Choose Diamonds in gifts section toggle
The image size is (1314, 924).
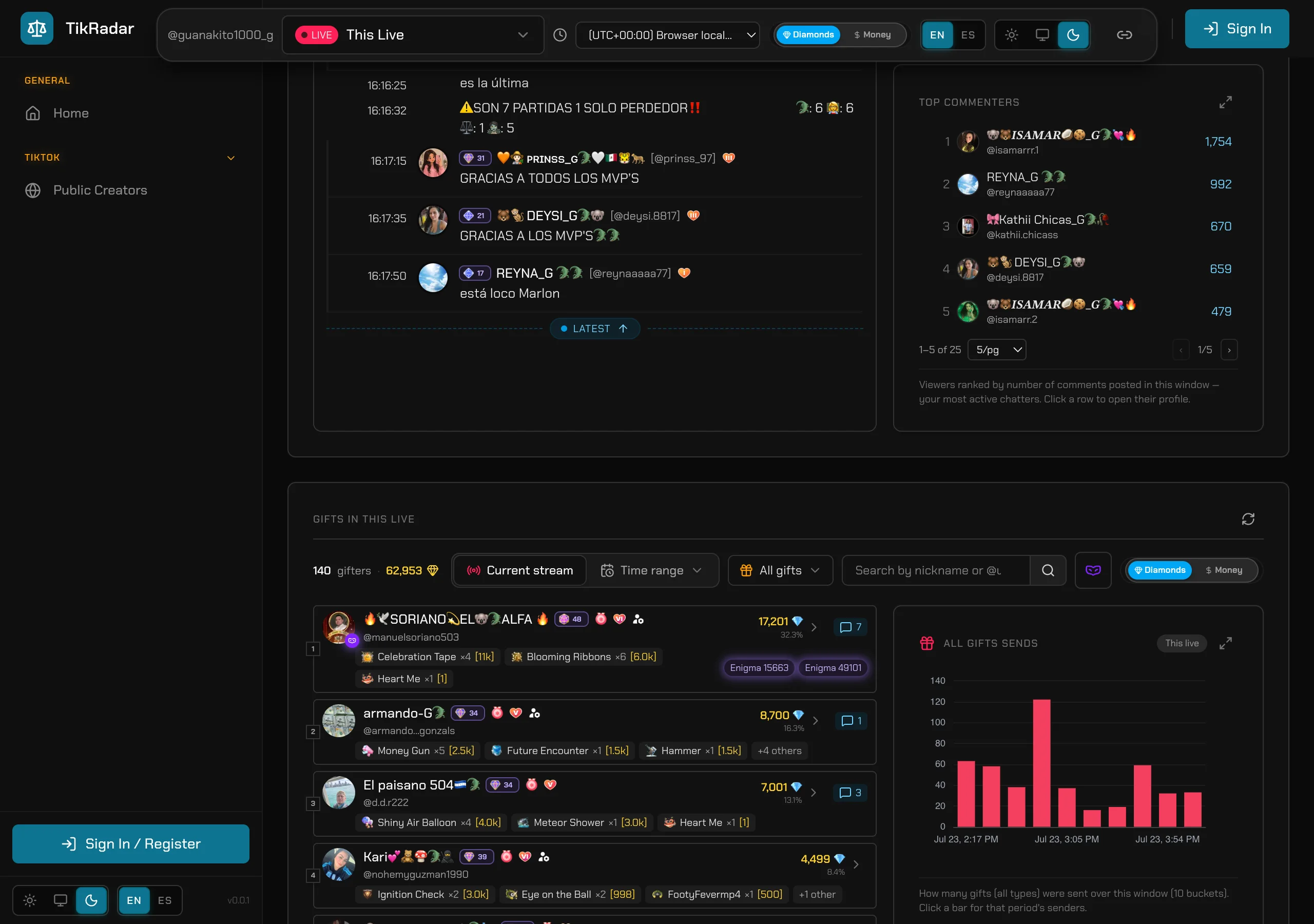[x=1160, y=570]
